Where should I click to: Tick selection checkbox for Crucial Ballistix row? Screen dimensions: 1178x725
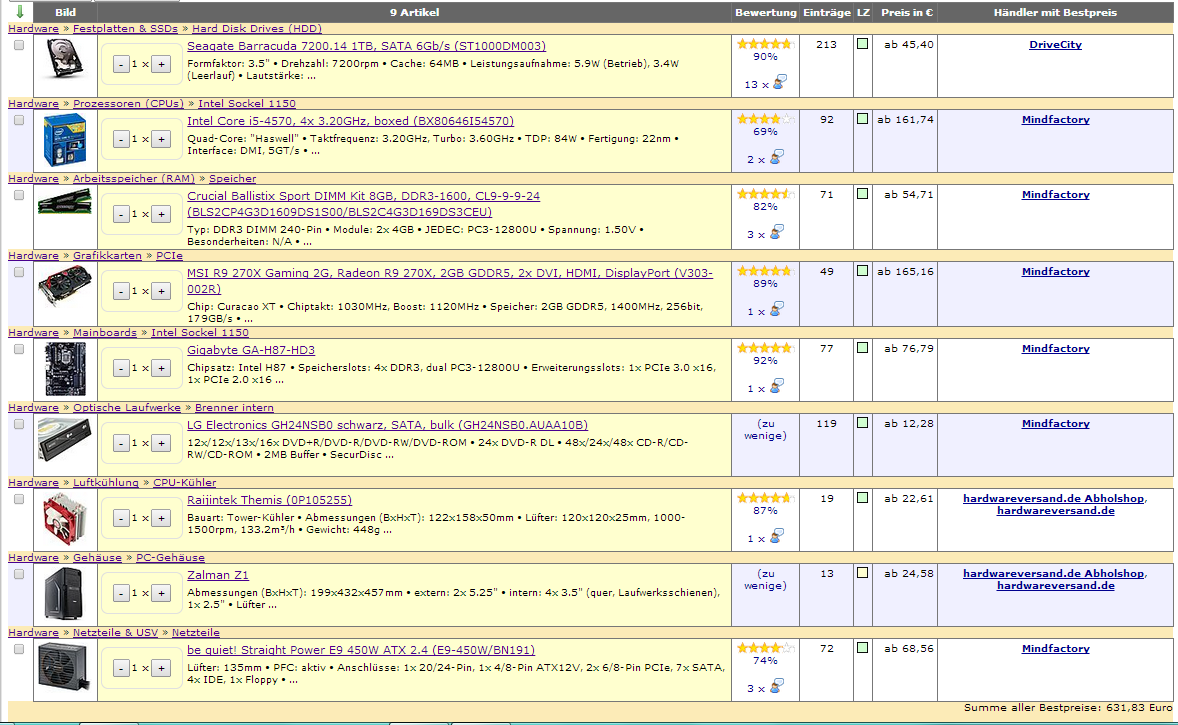pos(19,195)
